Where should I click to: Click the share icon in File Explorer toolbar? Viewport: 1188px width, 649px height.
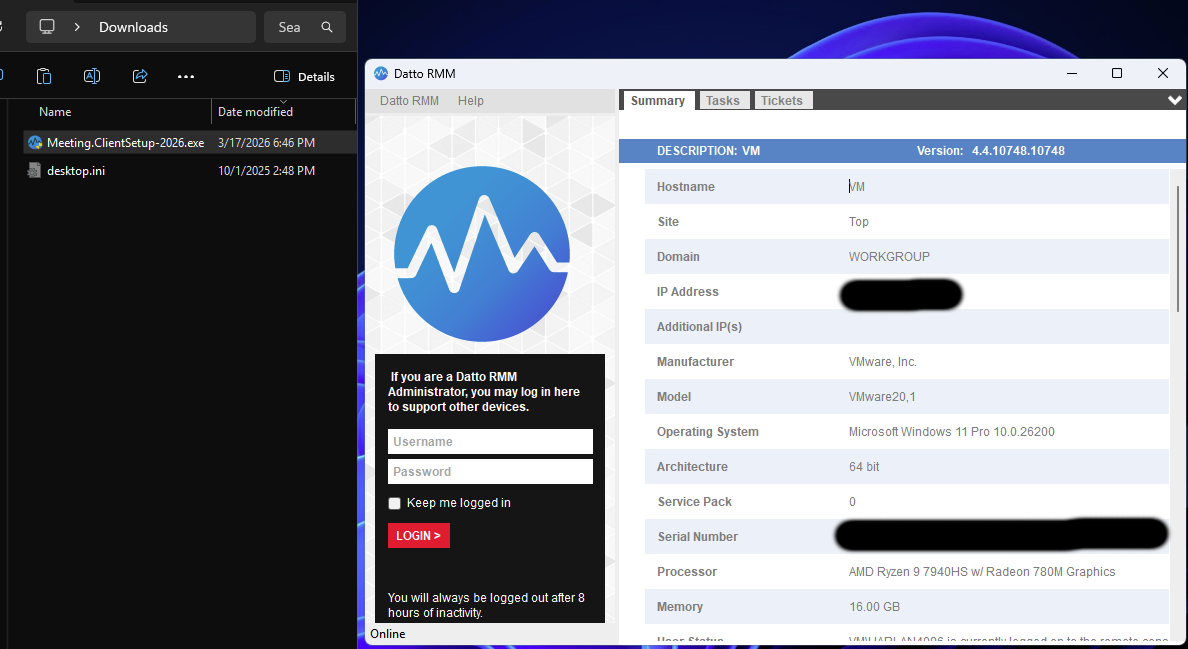pos(139,76)
